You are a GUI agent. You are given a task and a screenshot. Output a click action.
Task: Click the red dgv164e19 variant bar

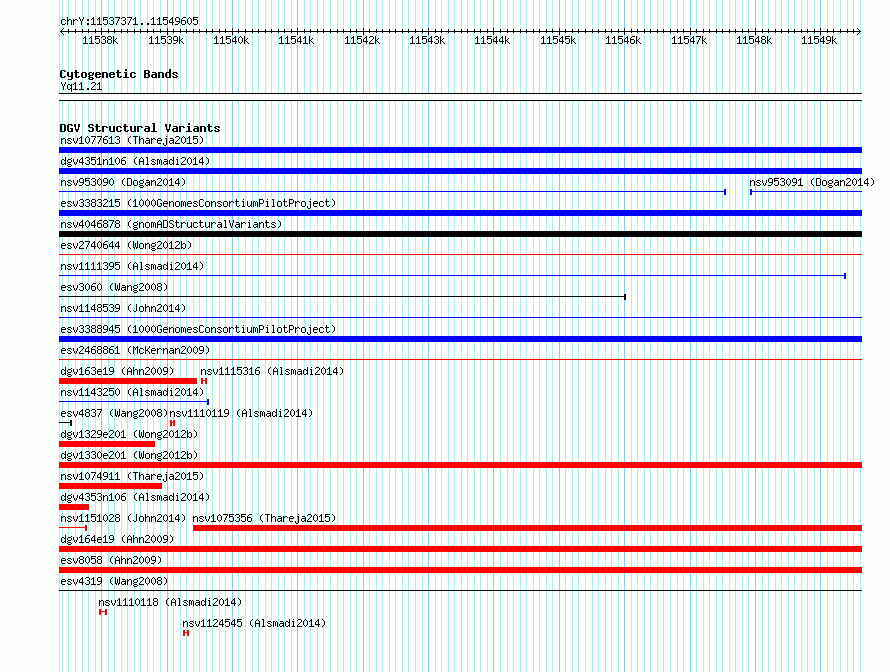tap(460, 549)
